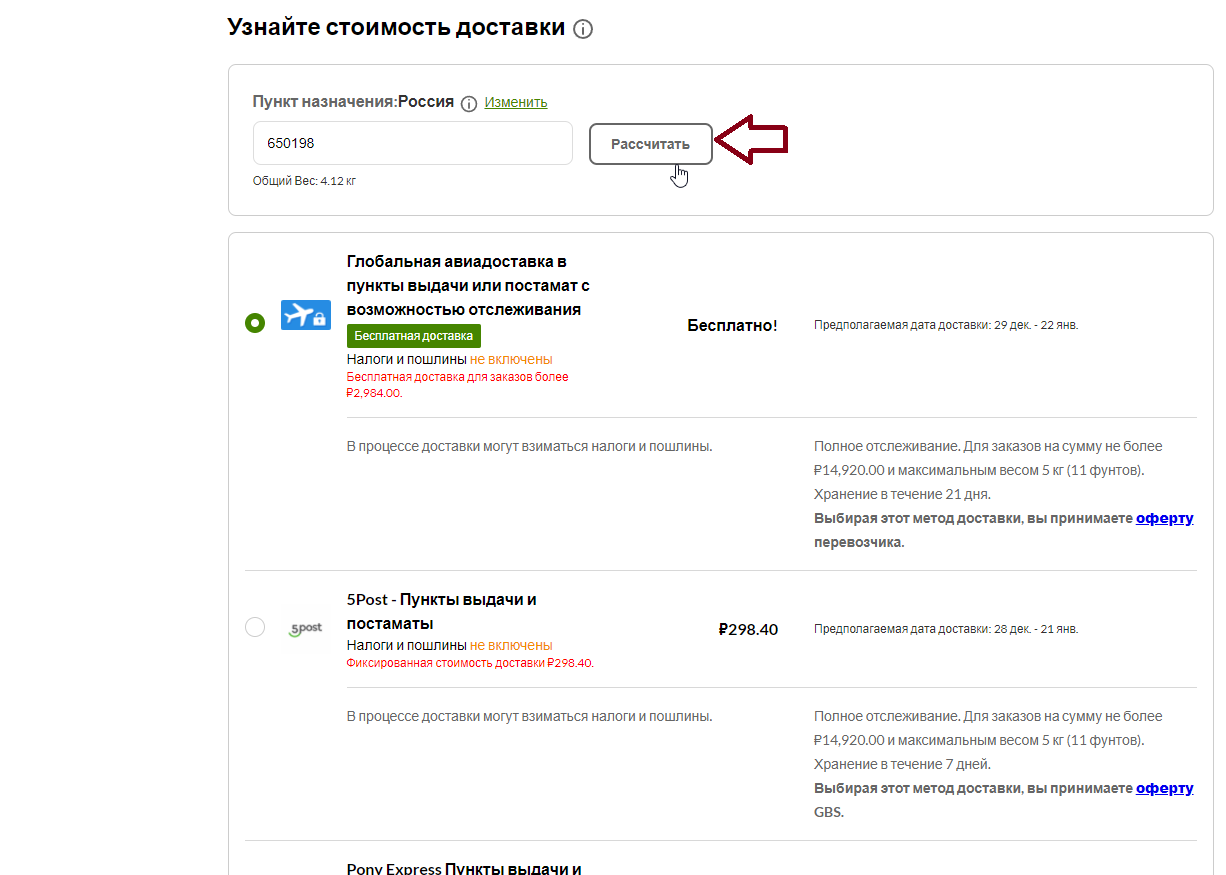The height and width of the screenshot is (875, 1226).
Task: Click the 5Post pickup points title
Action: [x=442, y=611]
